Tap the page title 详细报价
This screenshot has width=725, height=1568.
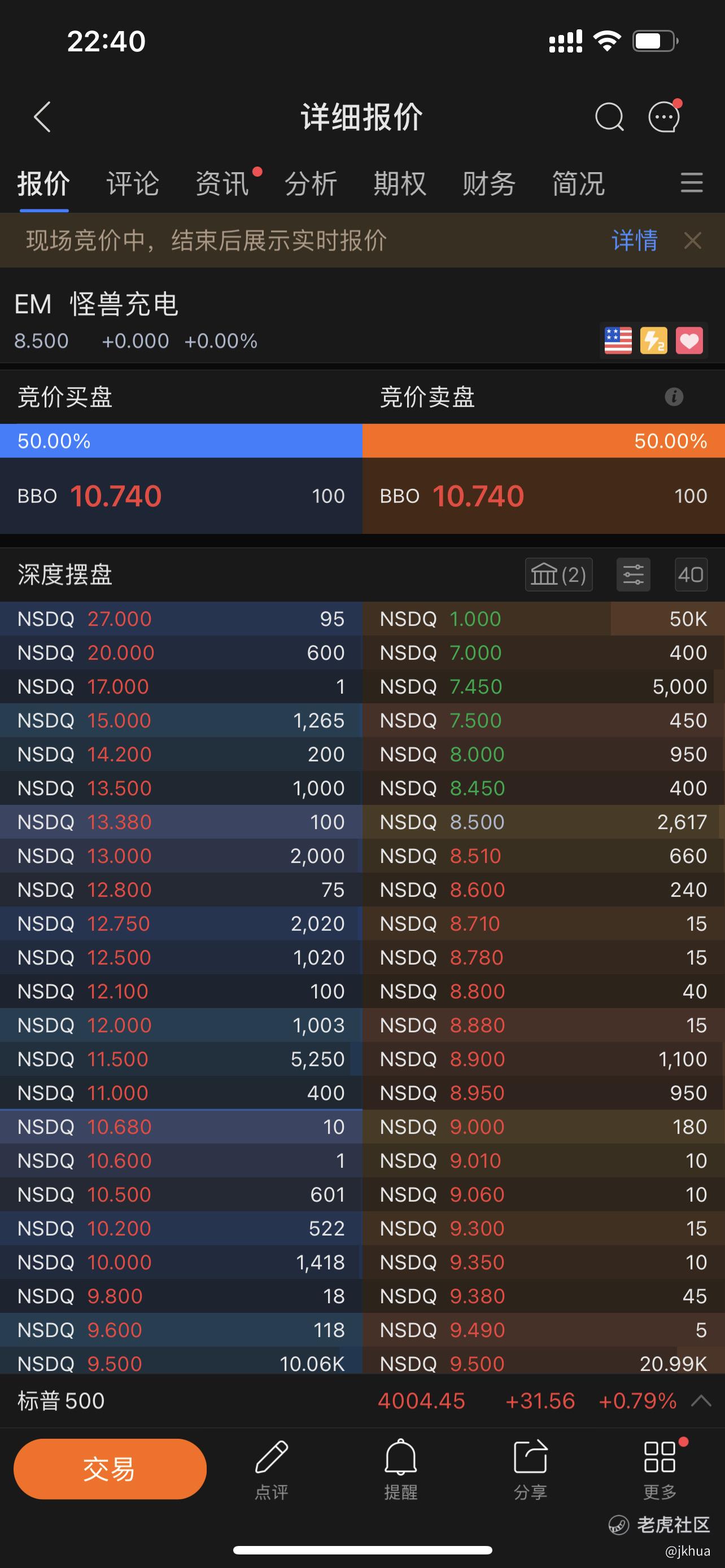click(x=362, y=116)
